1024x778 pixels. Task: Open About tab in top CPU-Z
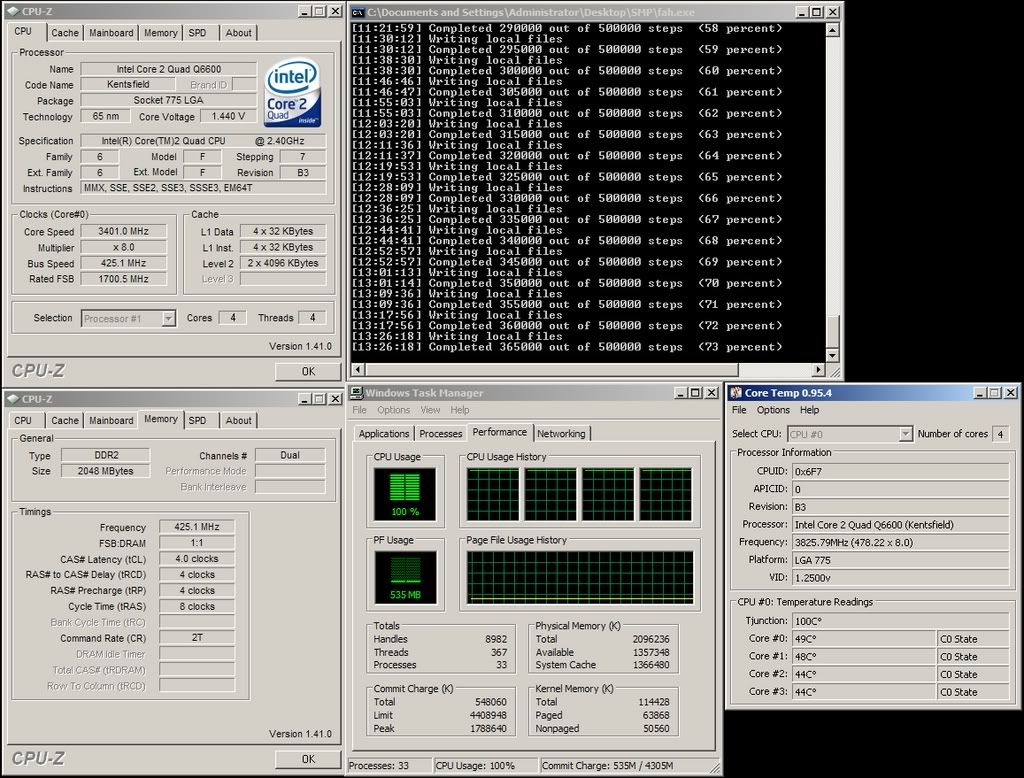(238, 33)
